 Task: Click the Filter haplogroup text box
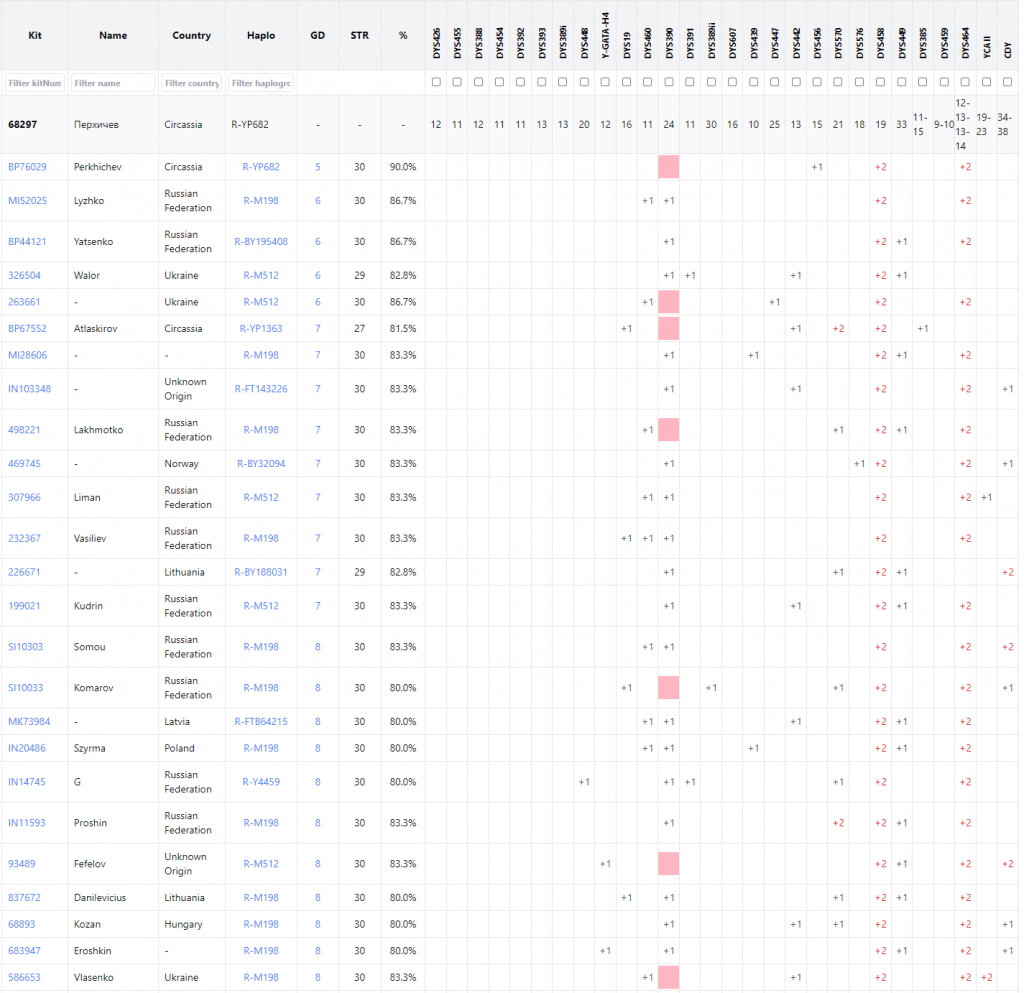tap(261, 83)
